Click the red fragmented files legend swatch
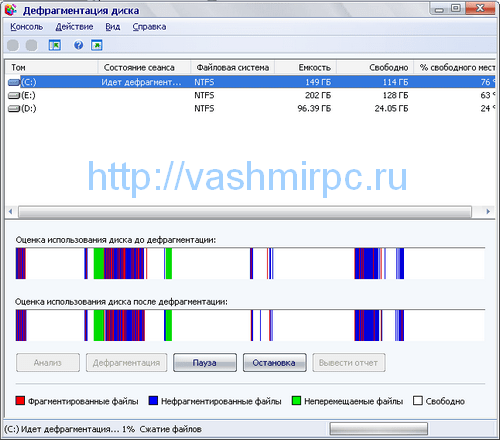The width and height of the screenshot is (500, 440). 20,400
